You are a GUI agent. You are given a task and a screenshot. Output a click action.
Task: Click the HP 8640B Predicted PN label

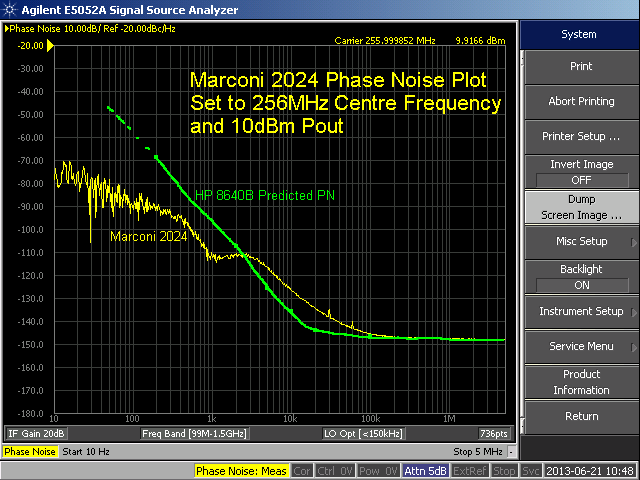coord(265,196)
